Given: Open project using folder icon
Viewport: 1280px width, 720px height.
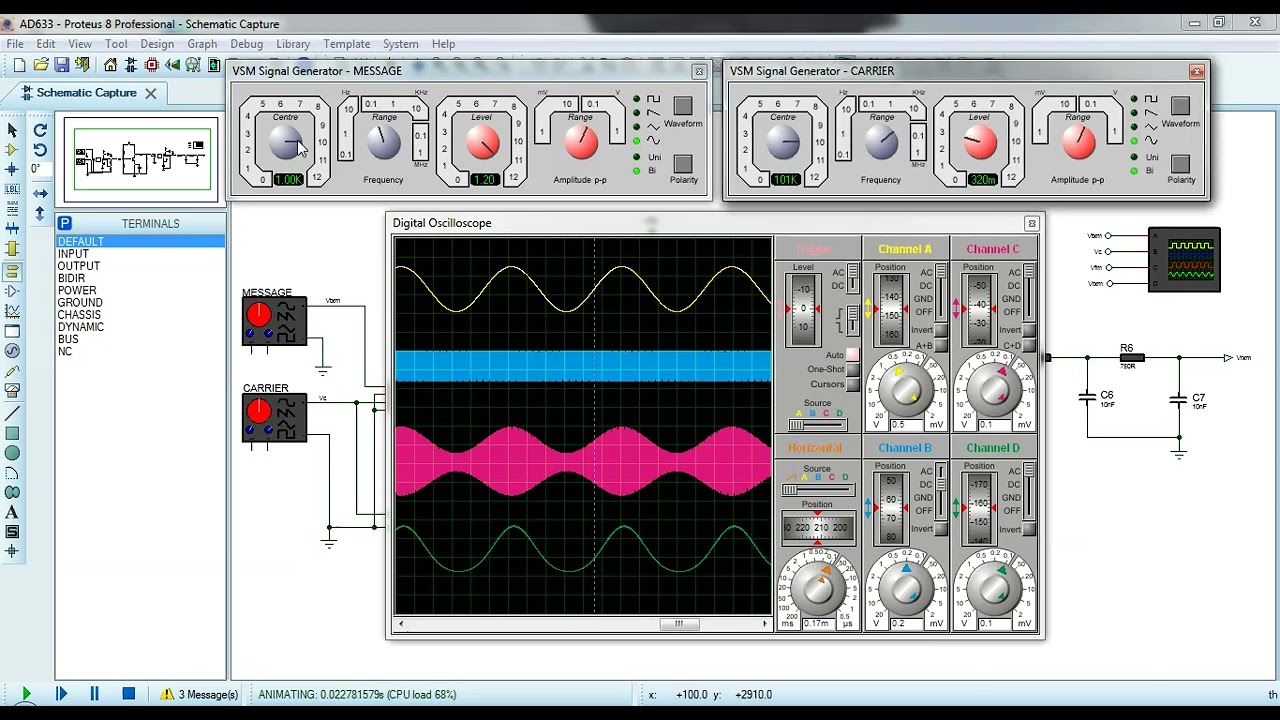Looking at the screenshot, I should point(41,65).
